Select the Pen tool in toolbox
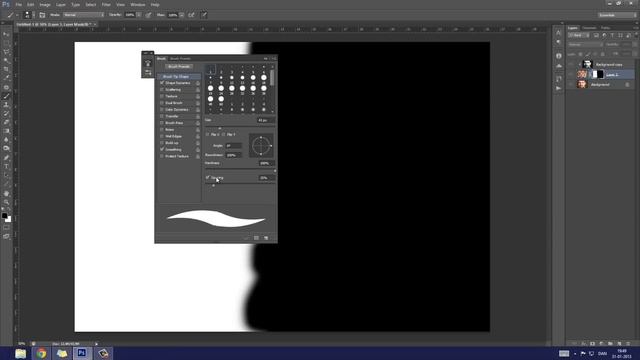This screenshot has width=640, height=360. coord(6,158)
